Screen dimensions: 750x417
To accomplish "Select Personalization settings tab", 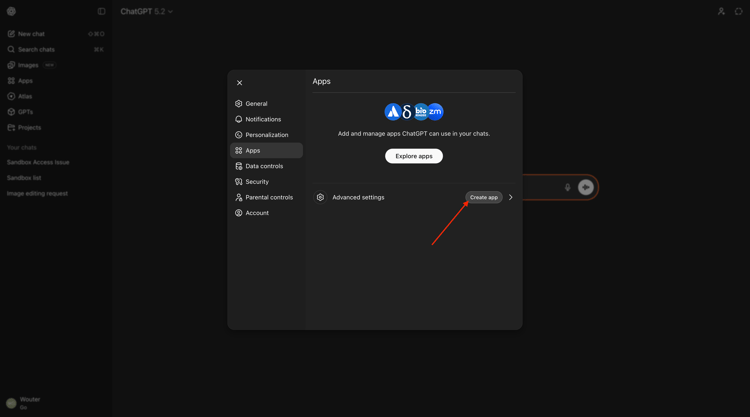I will 266,135.
